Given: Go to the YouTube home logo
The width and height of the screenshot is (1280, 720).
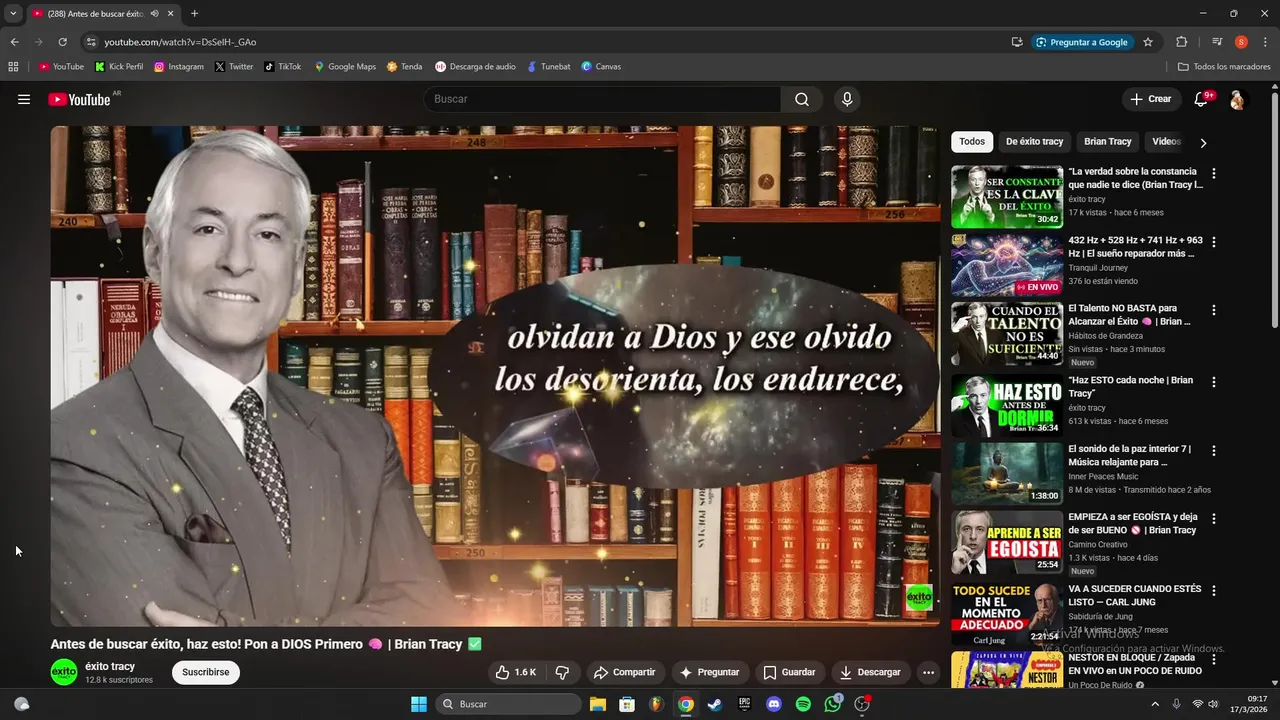Looking at the screenshot, I should coord(79,99).
